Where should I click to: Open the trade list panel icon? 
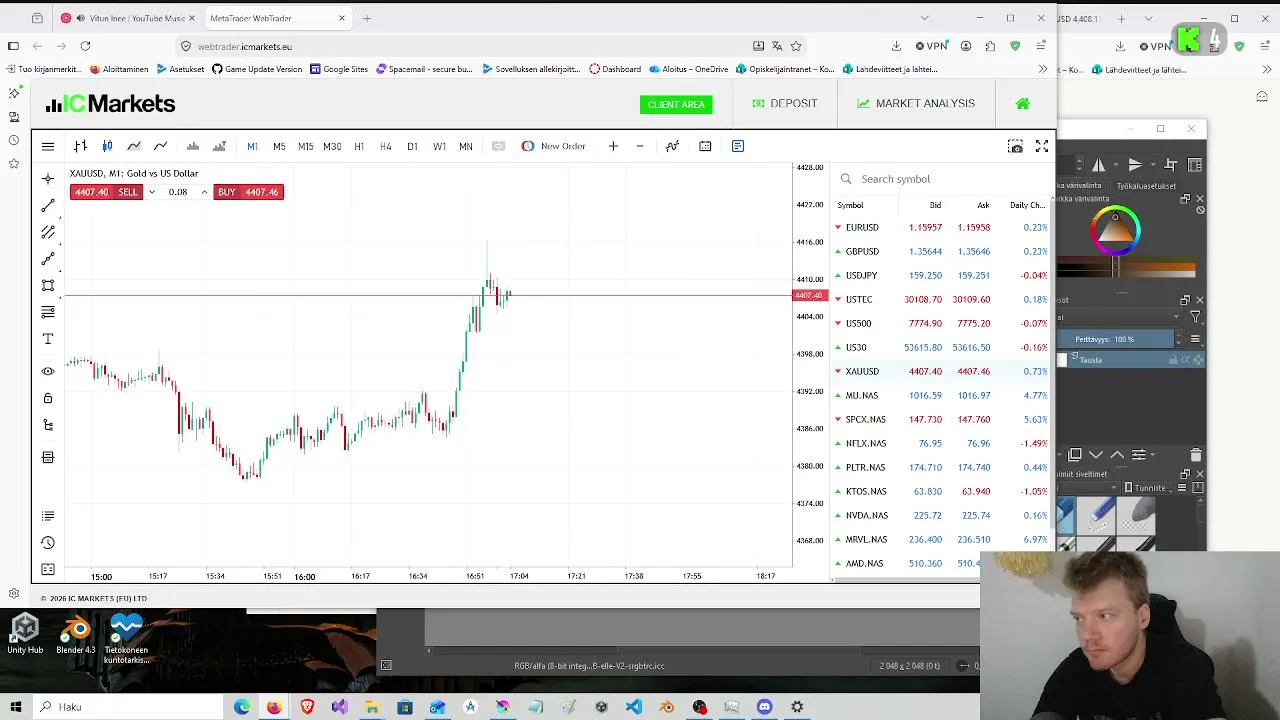pos(48,516)
